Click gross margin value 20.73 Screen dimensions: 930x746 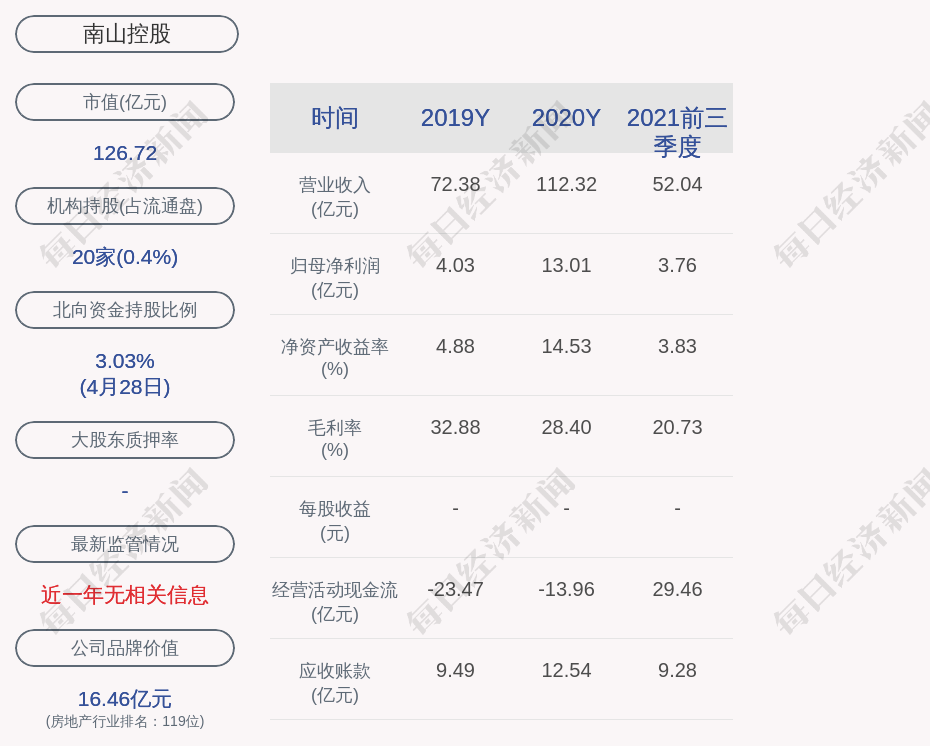point(677,428)
